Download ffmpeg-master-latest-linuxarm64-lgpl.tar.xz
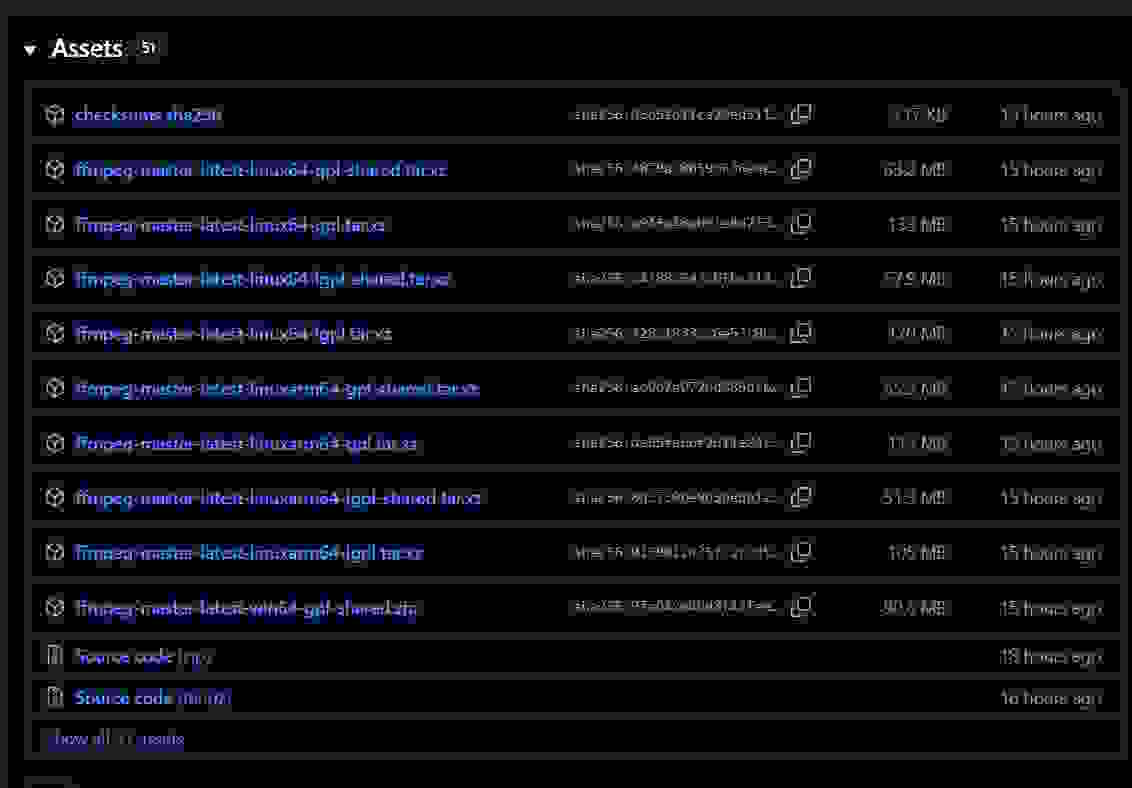 (x=249, y=553)
